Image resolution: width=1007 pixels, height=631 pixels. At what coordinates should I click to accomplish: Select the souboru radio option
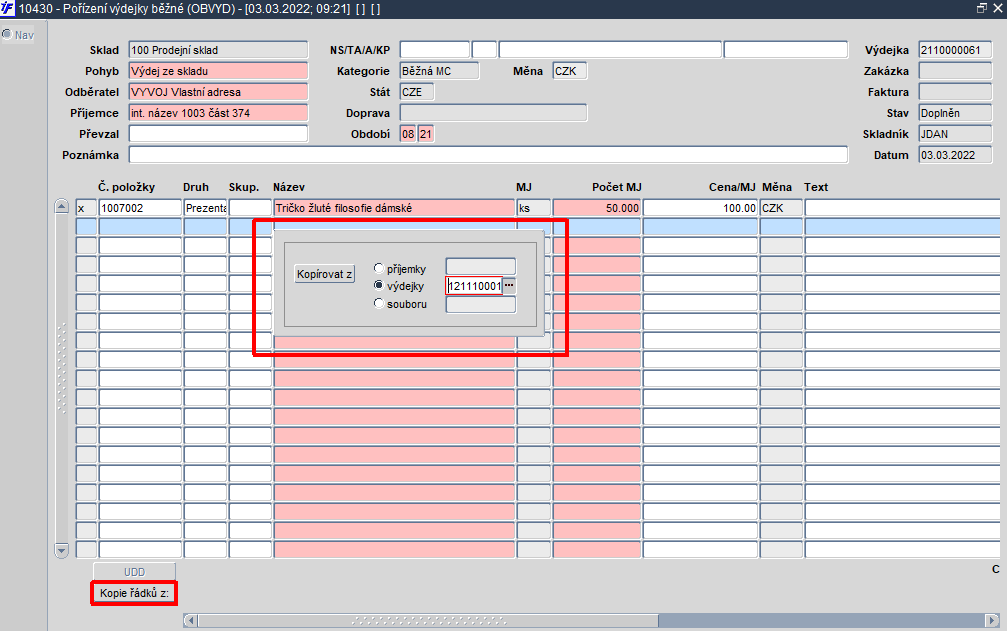(x=379, y=304)
